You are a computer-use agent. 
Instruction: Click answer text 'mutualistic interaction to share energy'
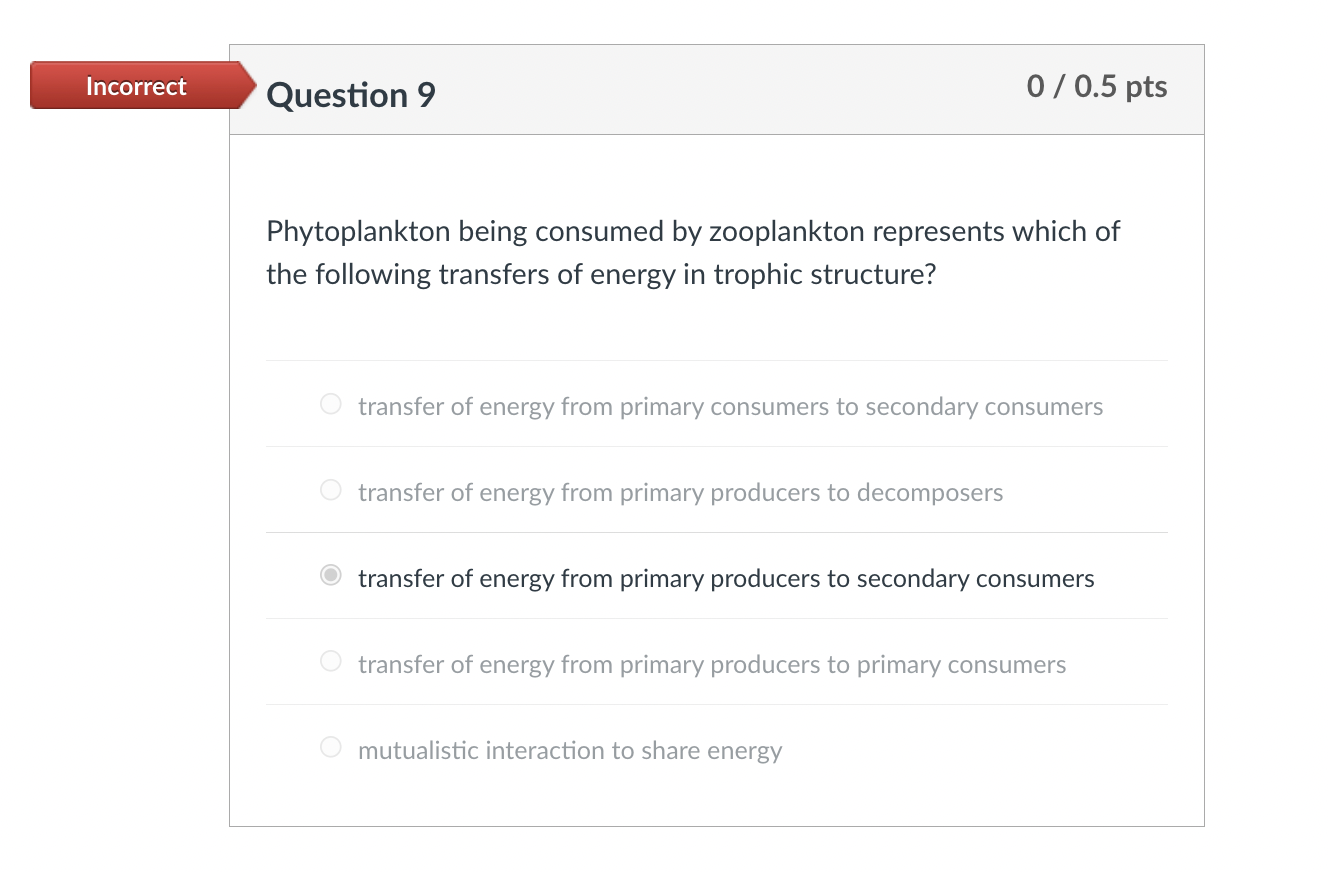coord(570,751)
